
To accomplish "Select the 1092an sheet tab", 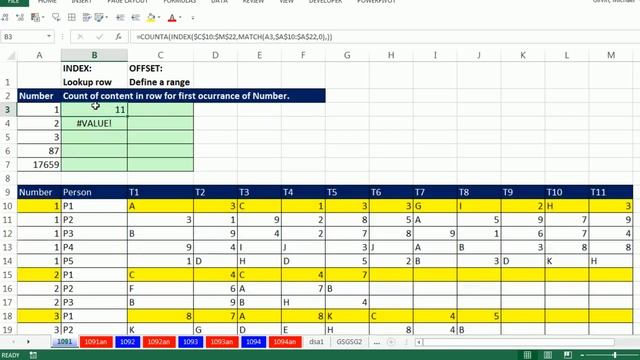I will tap(159, 342).
